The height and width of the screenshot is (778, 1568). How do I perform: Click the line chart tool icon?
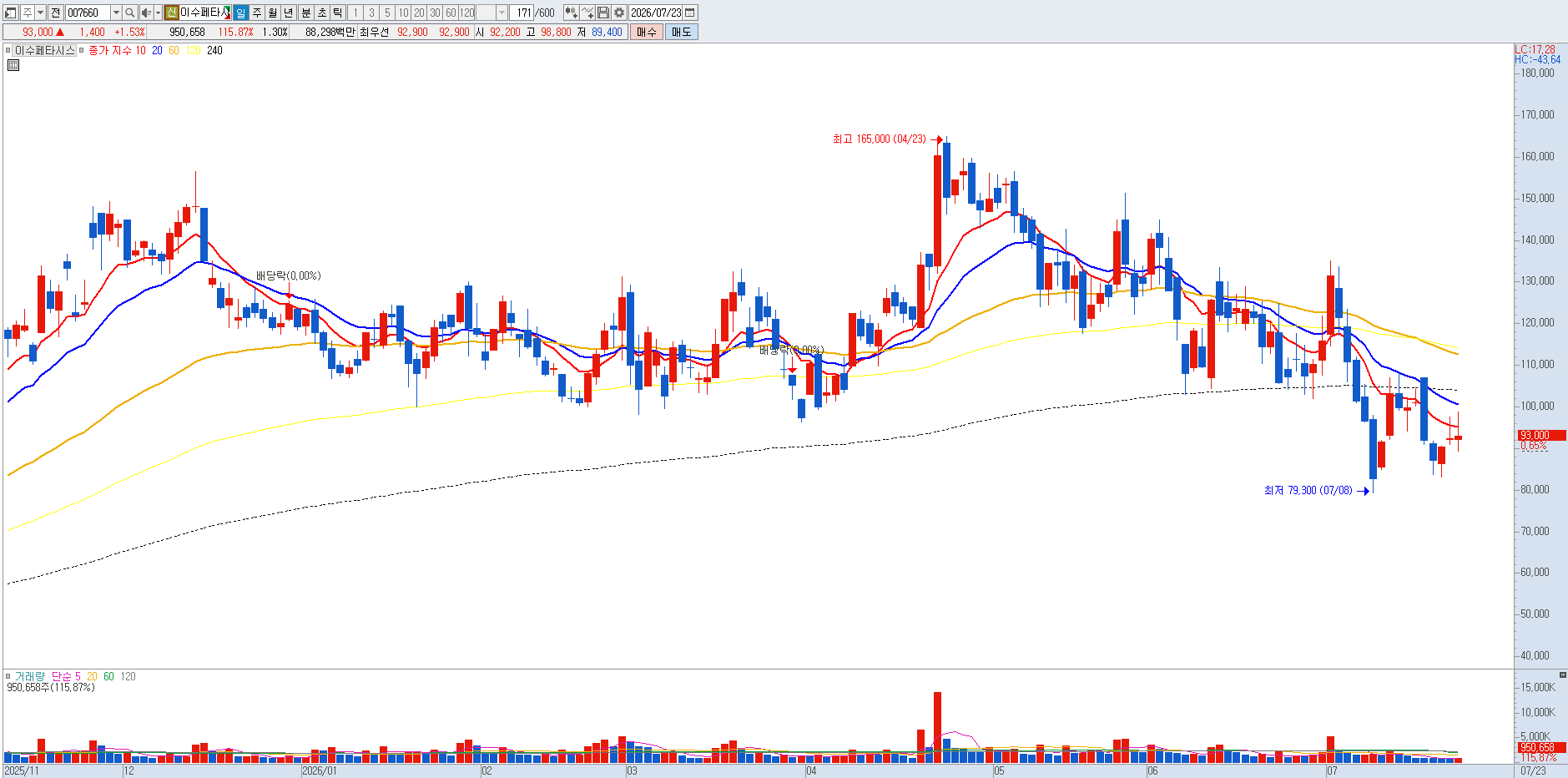(x=587, y=13)
